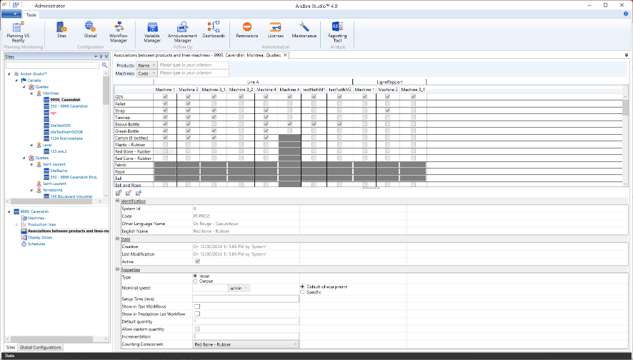Toggle Brown Bottle checkbox for Line A Machine 3_1
This screenshot has height=360, width=633.
pyautogui.click(x=214, y=124)
